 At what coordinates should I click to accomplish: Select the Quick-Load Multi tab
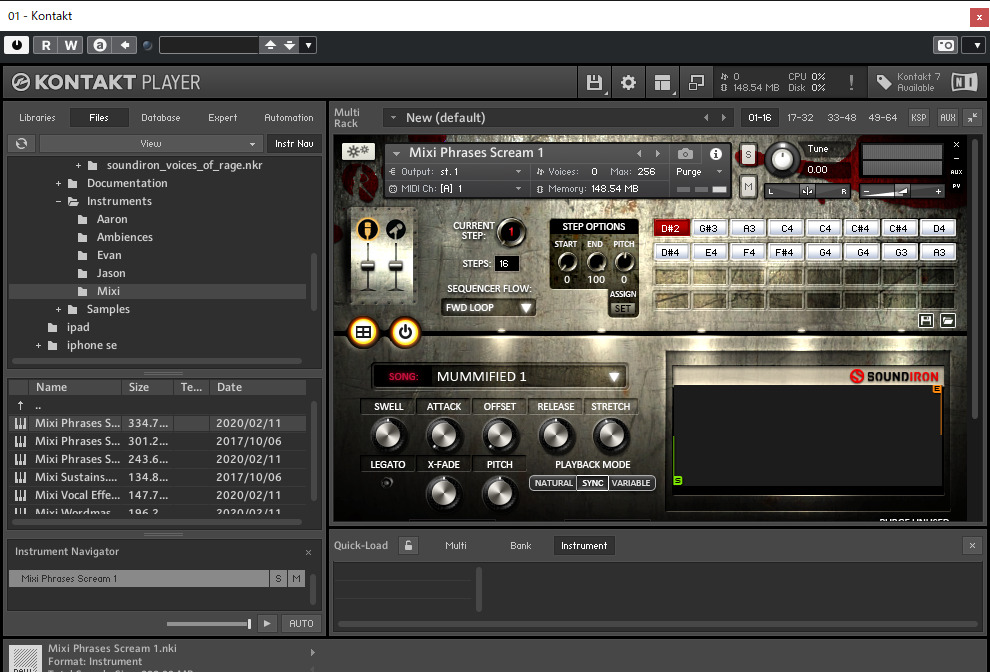(x=456, y=546)
